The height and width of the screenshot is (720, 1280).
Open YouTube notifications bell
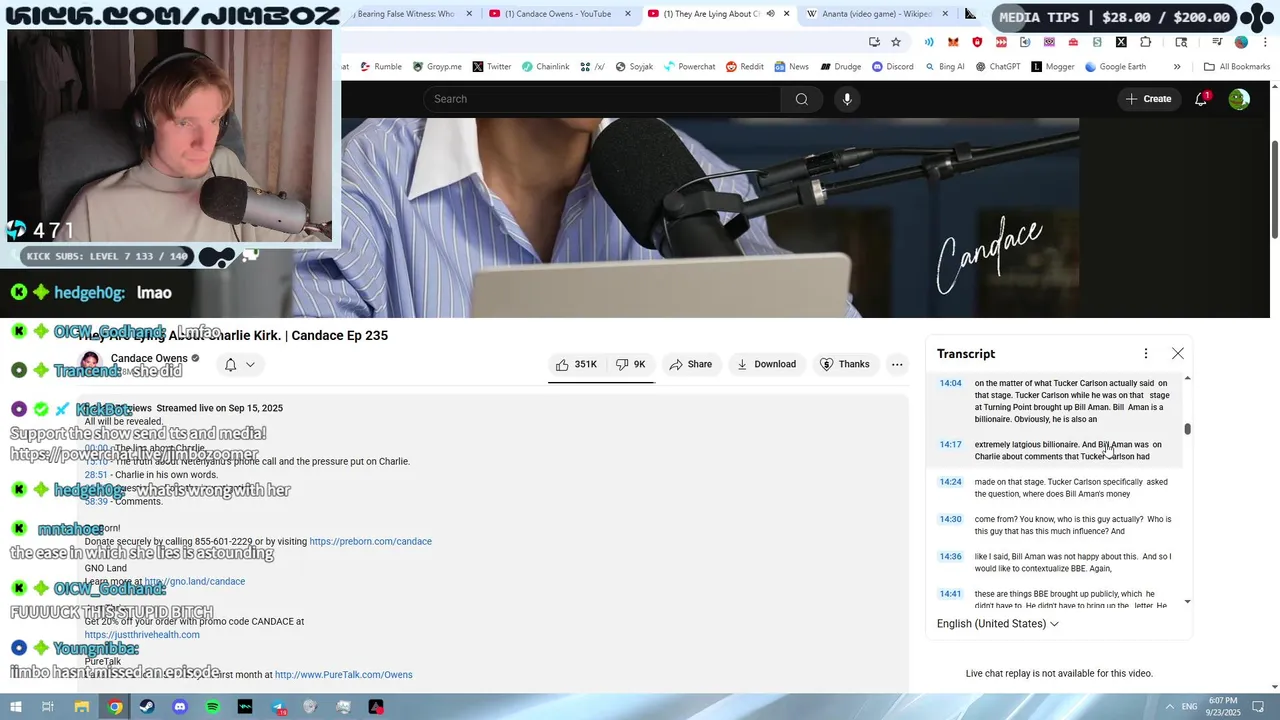1201,99
